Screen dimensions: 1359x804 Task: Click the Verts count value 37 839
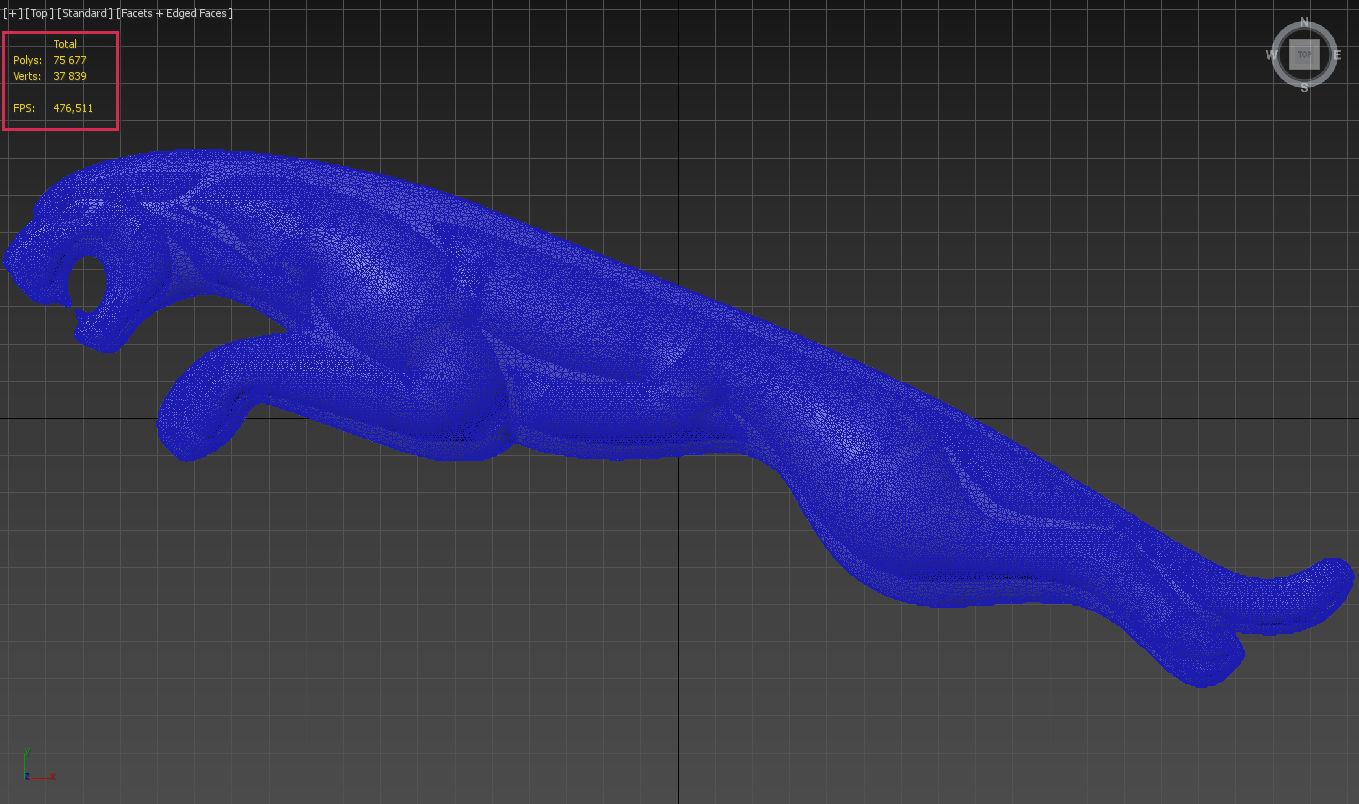click(70, 76)
